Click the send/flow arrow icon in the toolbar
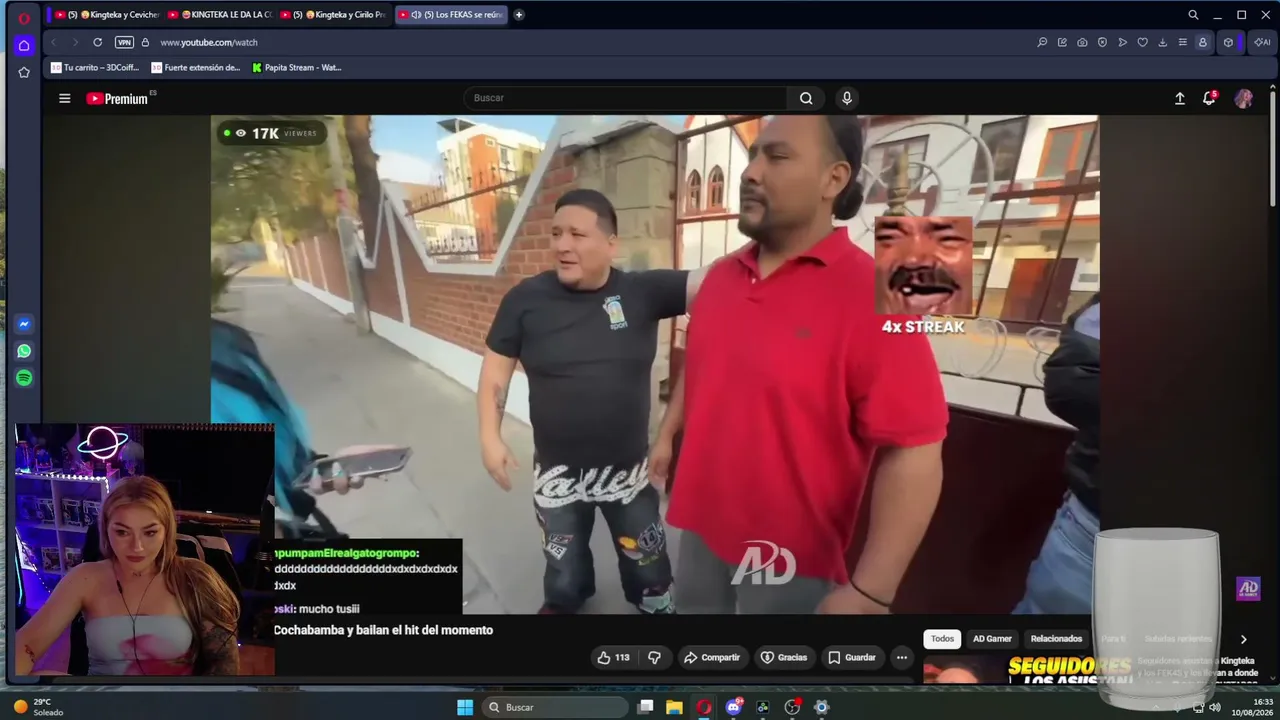This screenshot has height=720, width=1280. click(x=1122, y=42)
